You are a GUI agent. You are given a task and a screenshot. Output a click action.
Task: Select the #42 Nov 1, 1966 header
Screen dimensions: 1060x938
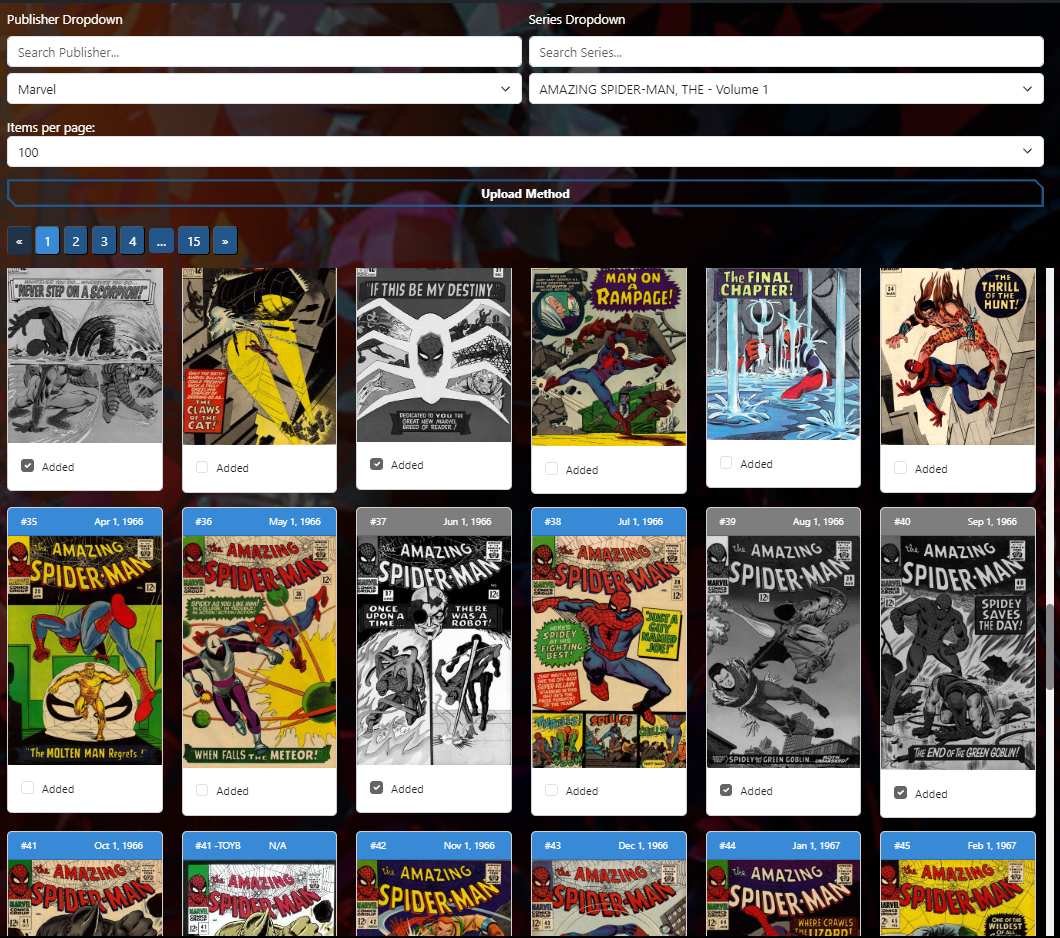pyautogui.click(x=434, y=845)
